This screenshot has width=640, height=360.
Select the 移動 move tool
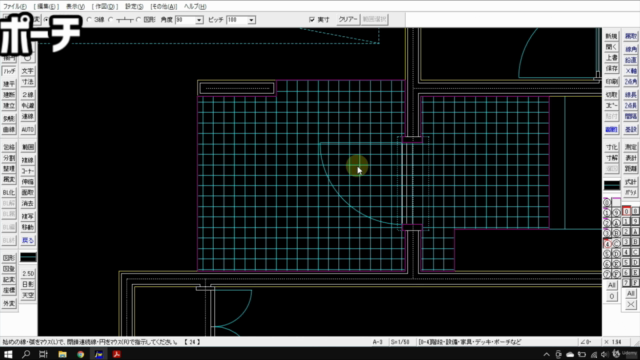(28, 227)
